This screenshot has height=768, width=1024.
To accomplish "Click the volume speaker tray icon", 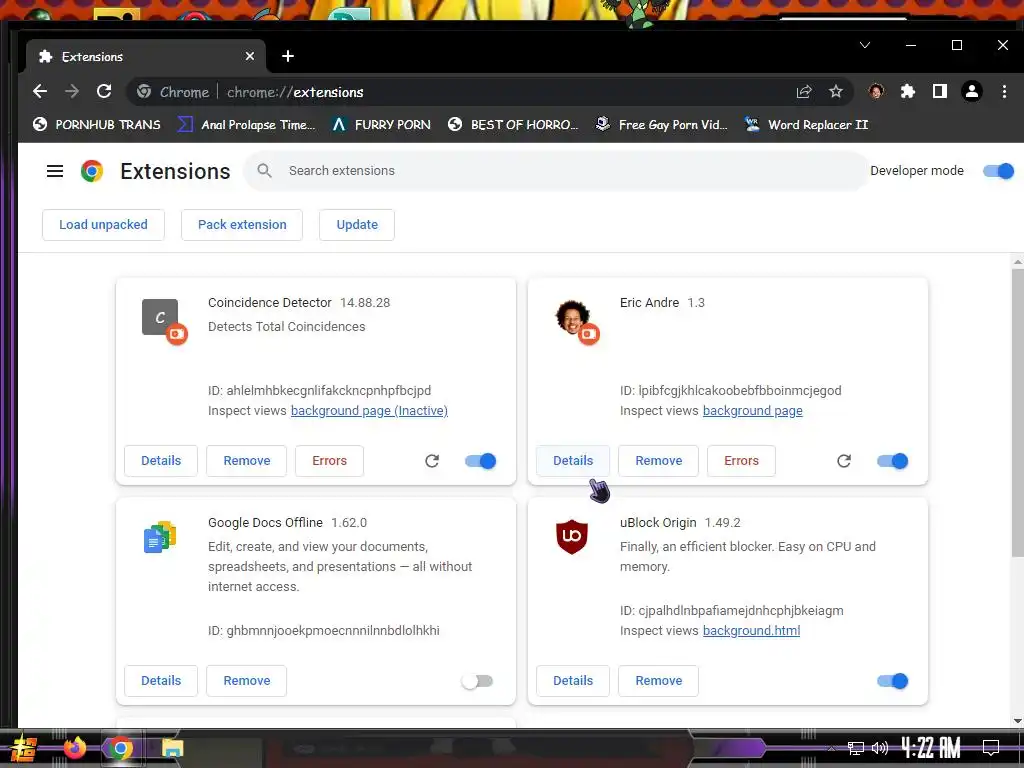I will pos(880,748).
